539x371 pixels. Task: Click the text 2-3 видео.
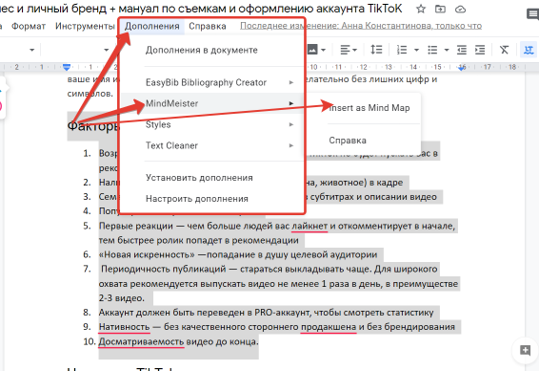pyautogui.click(x=122, y=298)
